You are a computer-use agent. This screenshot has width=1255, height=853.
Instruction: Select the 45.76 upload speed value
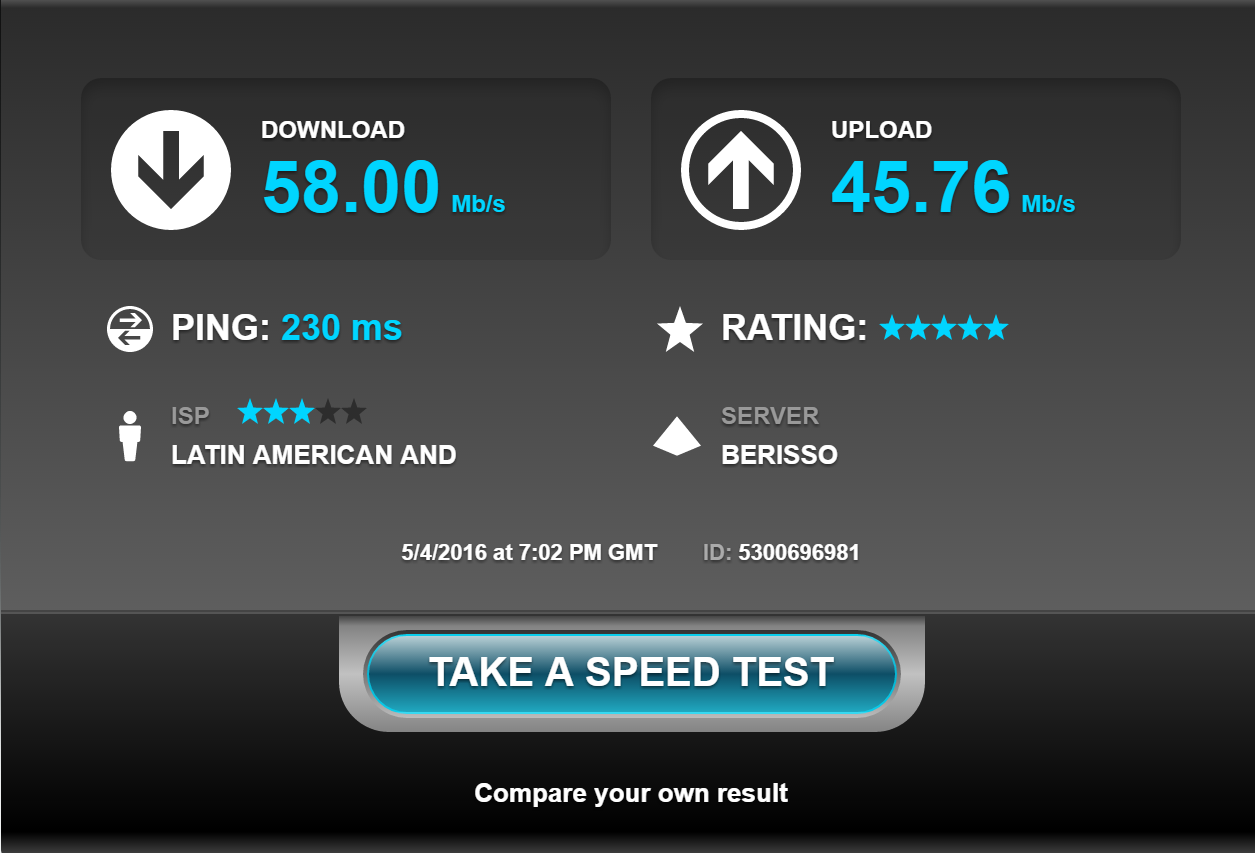coord(921,187)
